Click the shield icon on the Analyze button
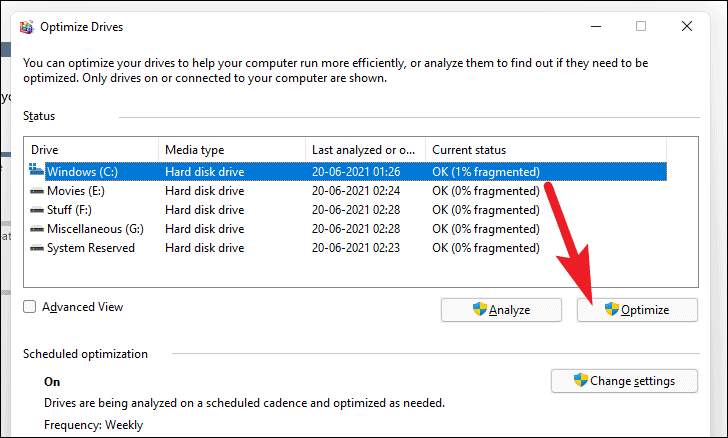 point(480,309)
